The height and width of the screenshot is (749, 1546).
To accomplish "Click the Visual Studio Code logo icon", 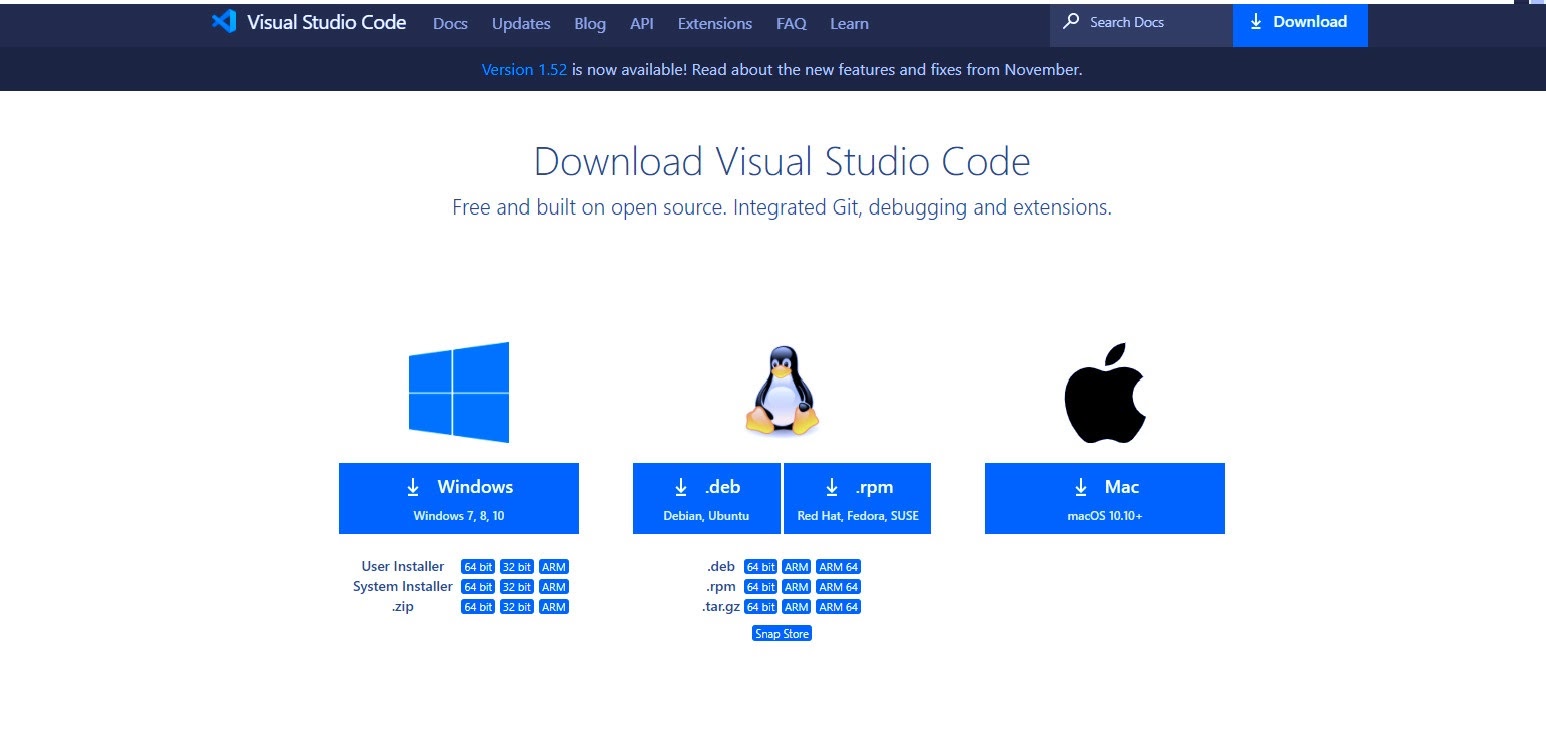I will [x=223, y=22].
